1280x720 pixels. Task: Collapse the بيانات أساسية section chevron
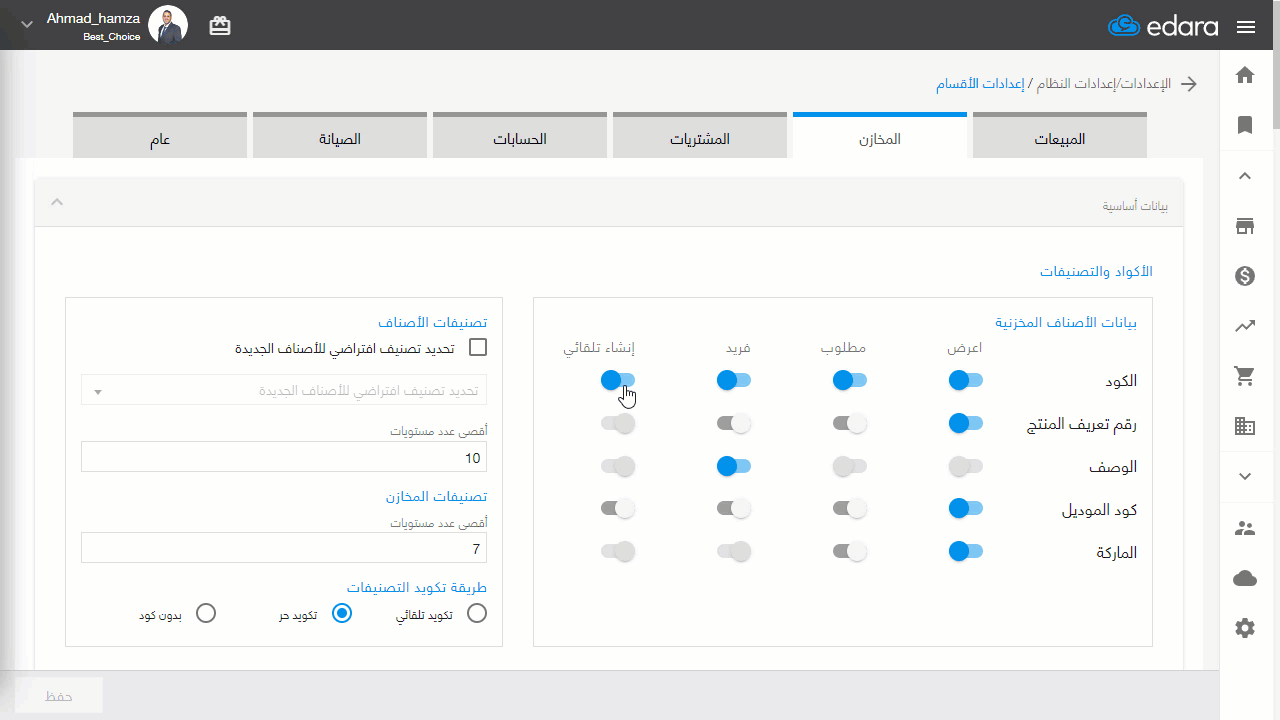tap(57, 202)
